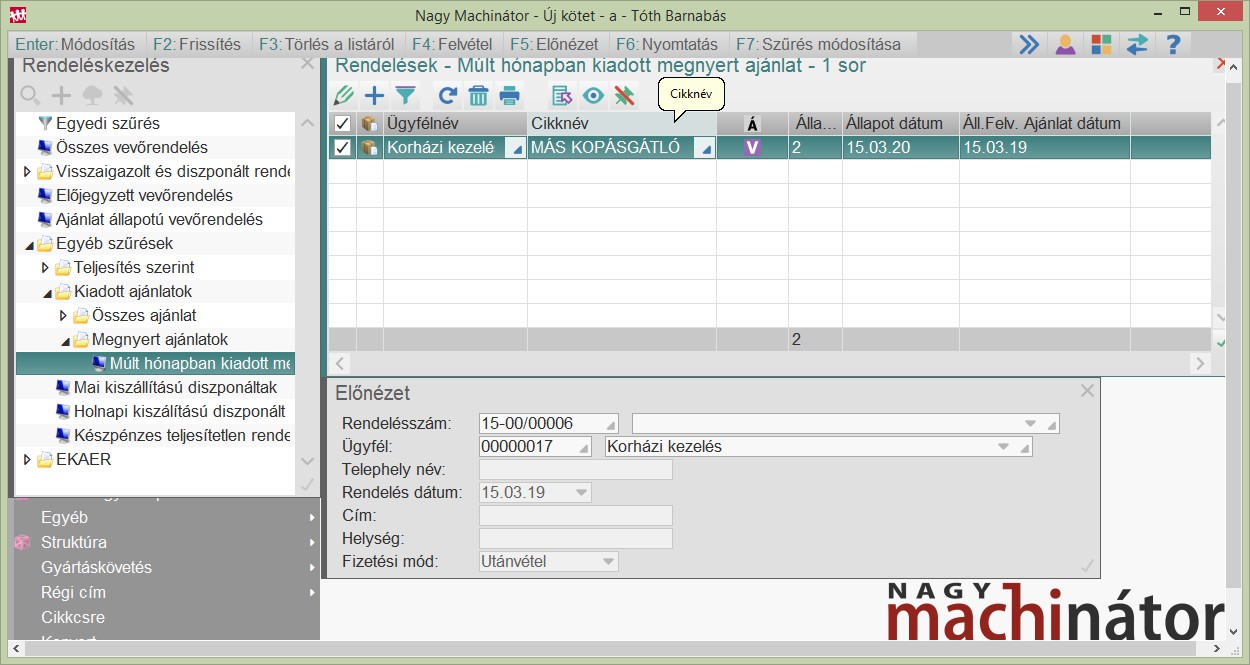The width and height of the screenshot is (1250, 665).
Task: Collapse the Kiadott ajánlatok folder
Action: (46, 292)
